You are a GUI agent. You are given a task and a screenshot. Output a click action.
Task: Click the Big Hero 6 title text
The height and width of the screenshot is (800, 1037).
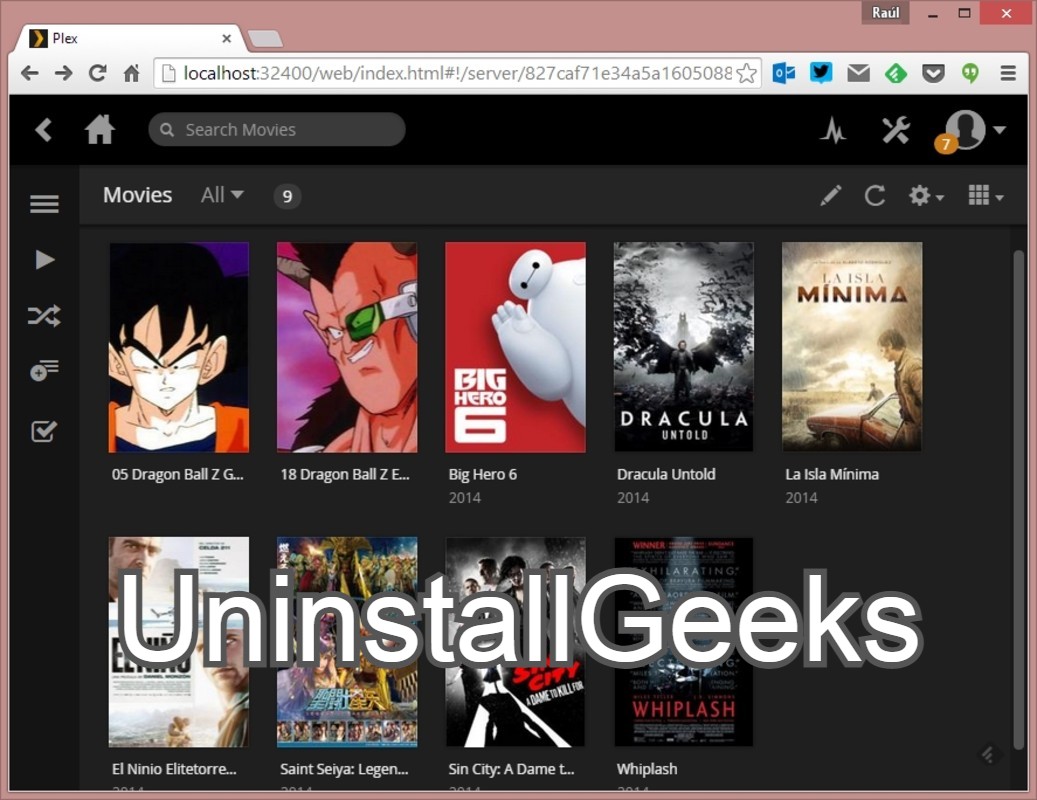(483, 474)
